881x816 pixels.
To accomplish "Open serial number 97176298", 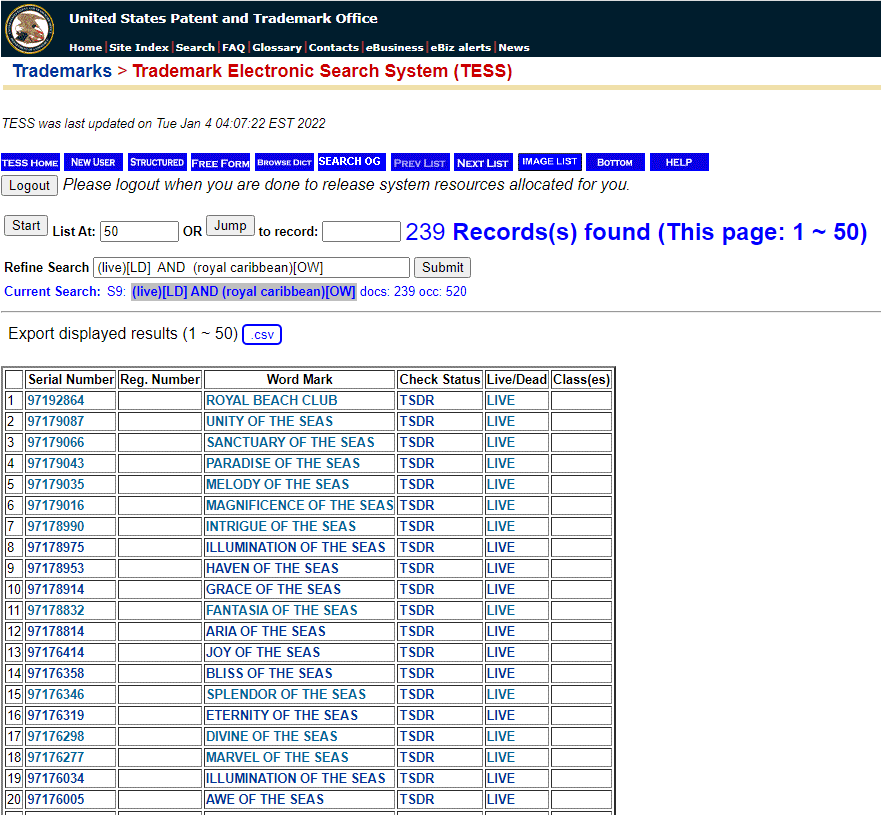I will 56,736.
